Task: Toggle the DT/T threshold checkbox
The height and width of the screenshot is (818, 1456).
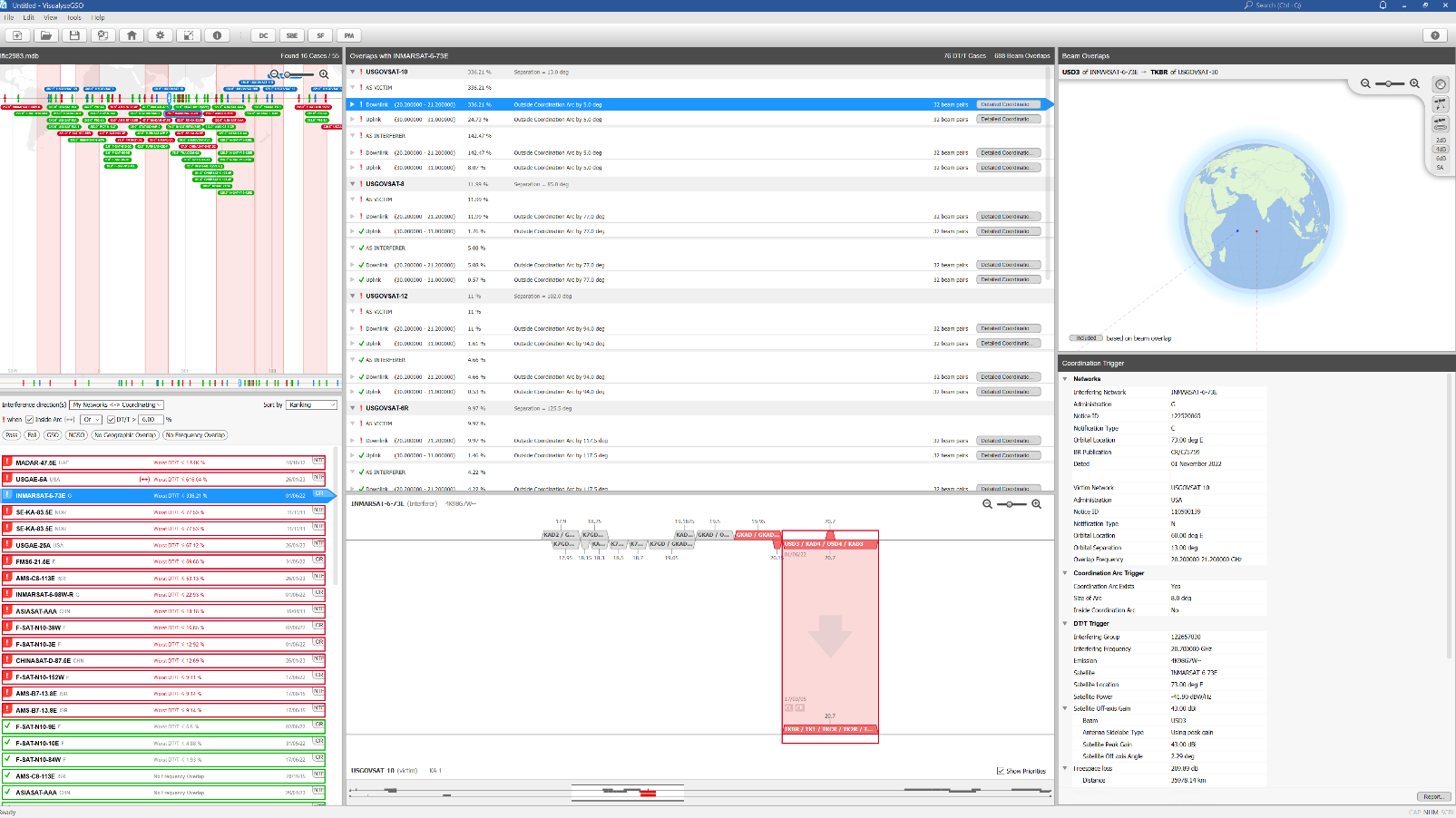Action: click(x=111, y=420)
